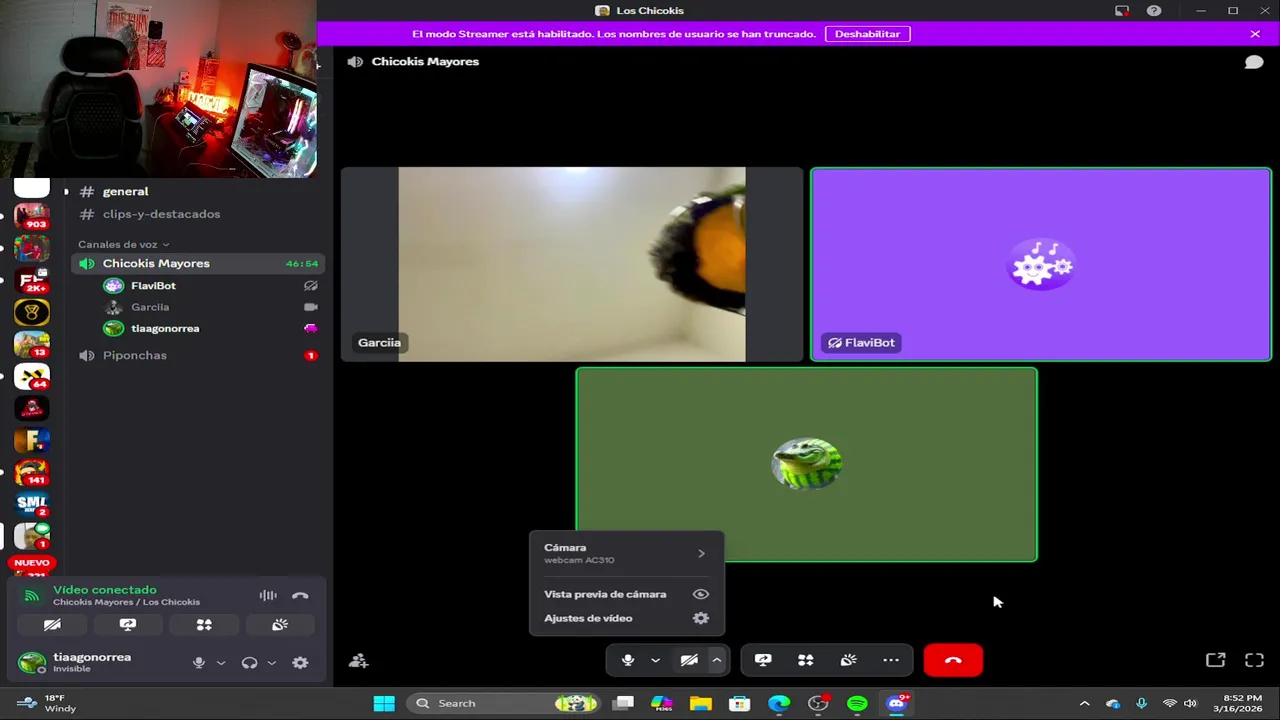
Task: Toggle noise suppression waveform icon
Action: (x=268, y=595)
